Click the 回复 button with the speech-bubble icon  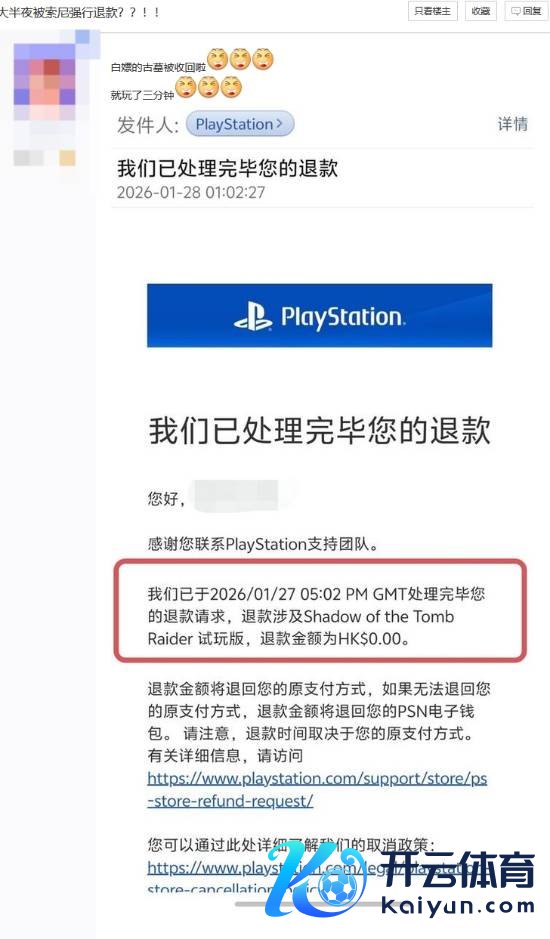(x=526, y=11)
